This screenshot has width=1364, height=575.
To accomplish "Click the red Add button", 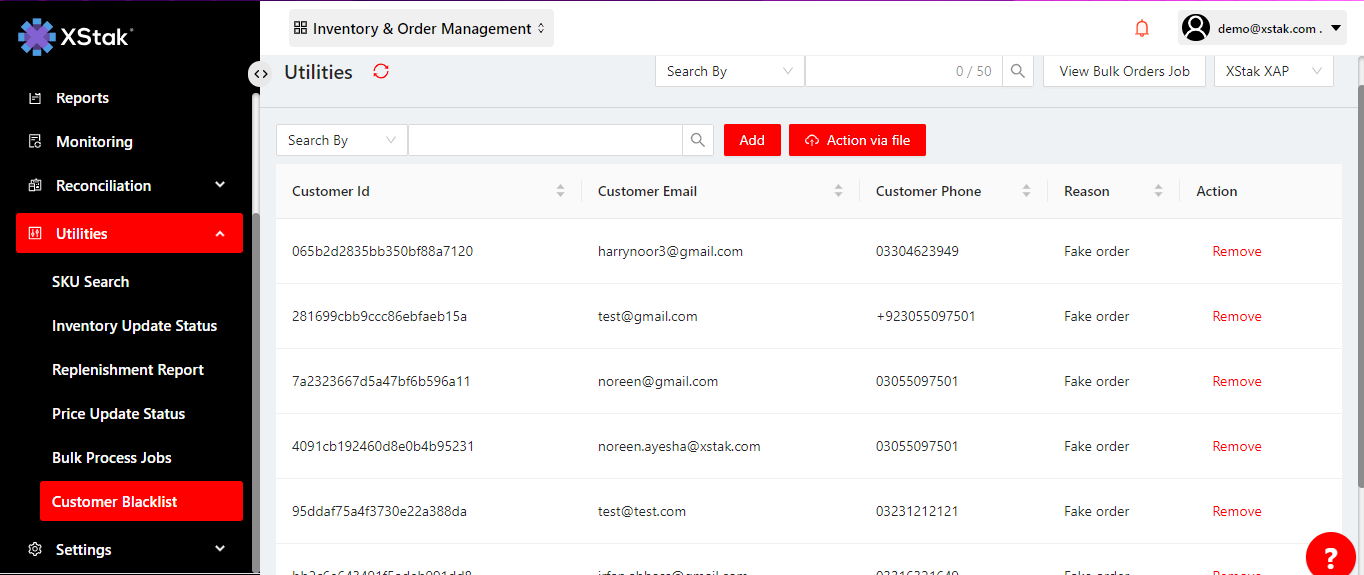I will point(752,140).
